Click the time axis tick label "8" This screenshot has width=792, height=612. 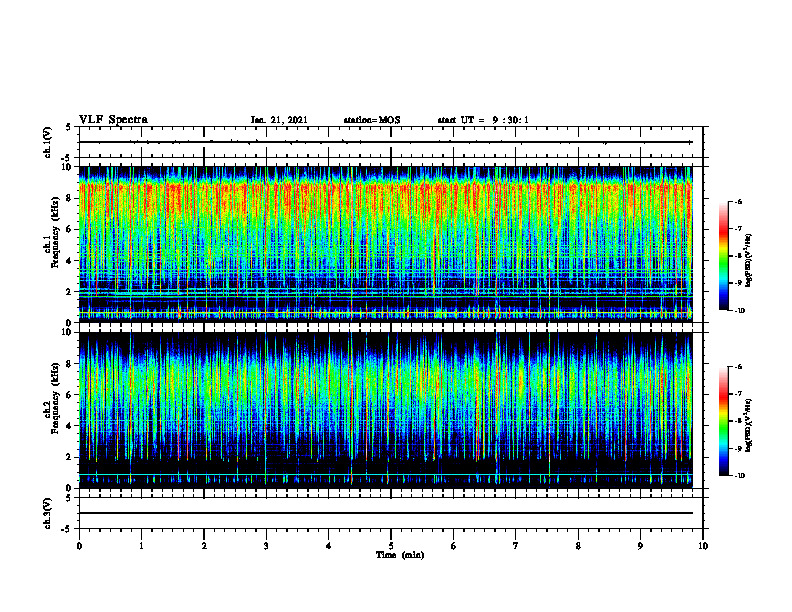[578, 546]
